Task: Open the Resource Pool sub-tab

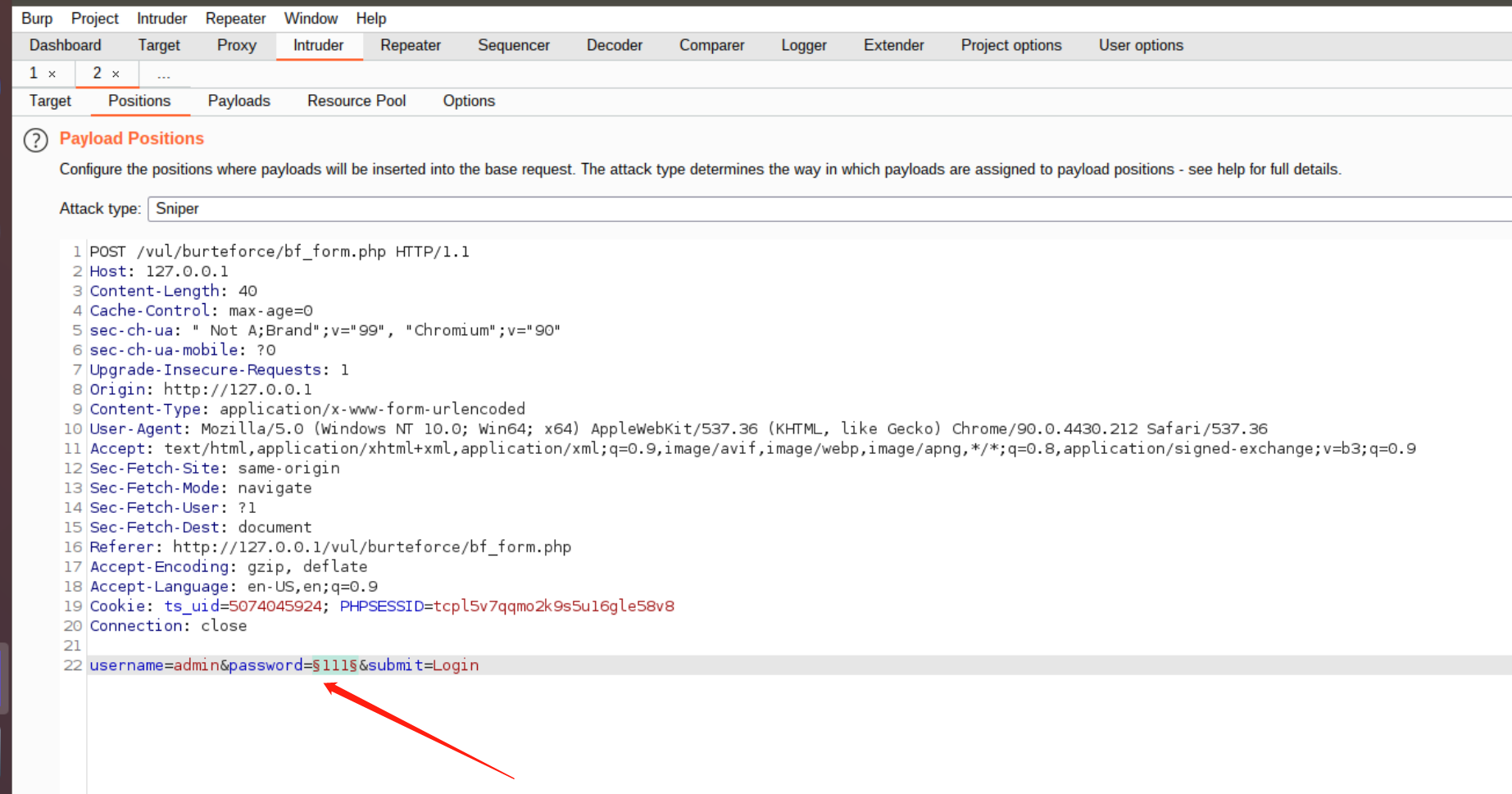Action: [x=356, y=101]
